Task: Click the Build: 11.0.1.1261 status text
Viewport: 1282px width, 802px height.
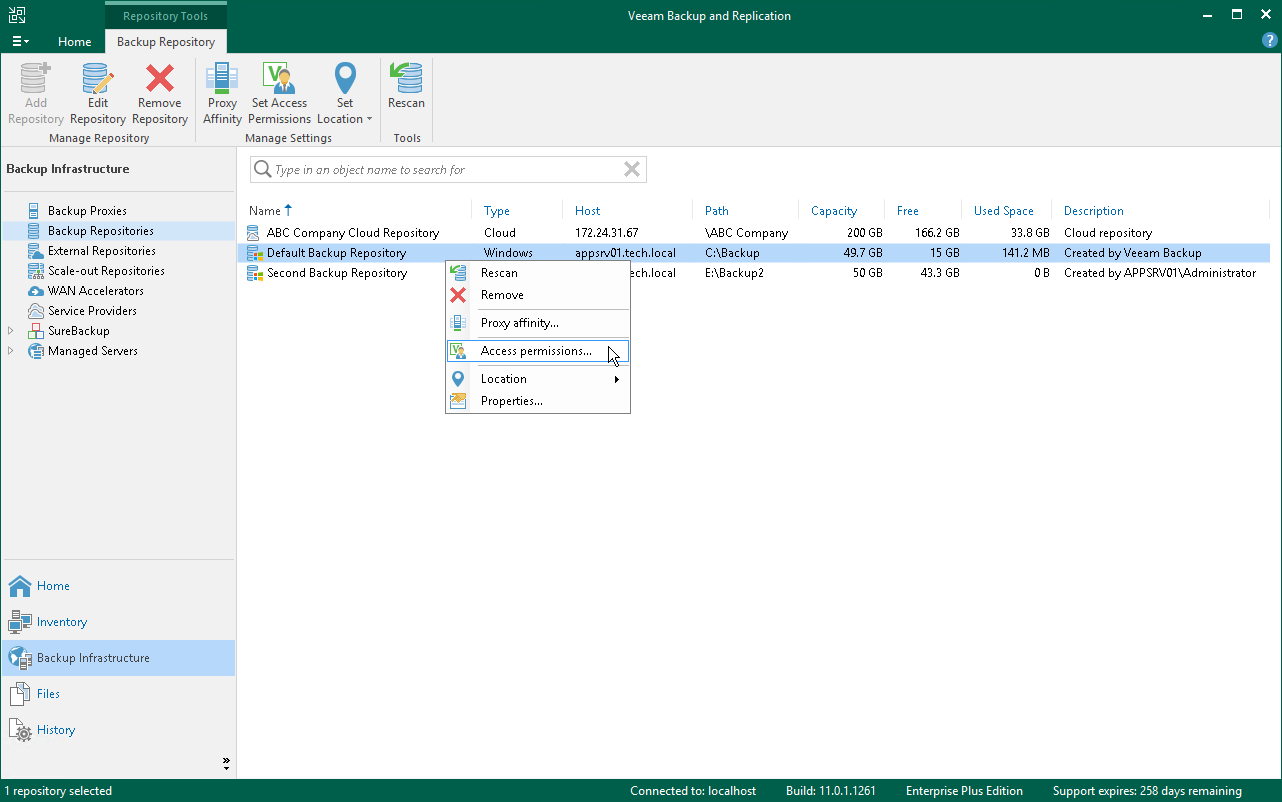Action: (831, 791)
